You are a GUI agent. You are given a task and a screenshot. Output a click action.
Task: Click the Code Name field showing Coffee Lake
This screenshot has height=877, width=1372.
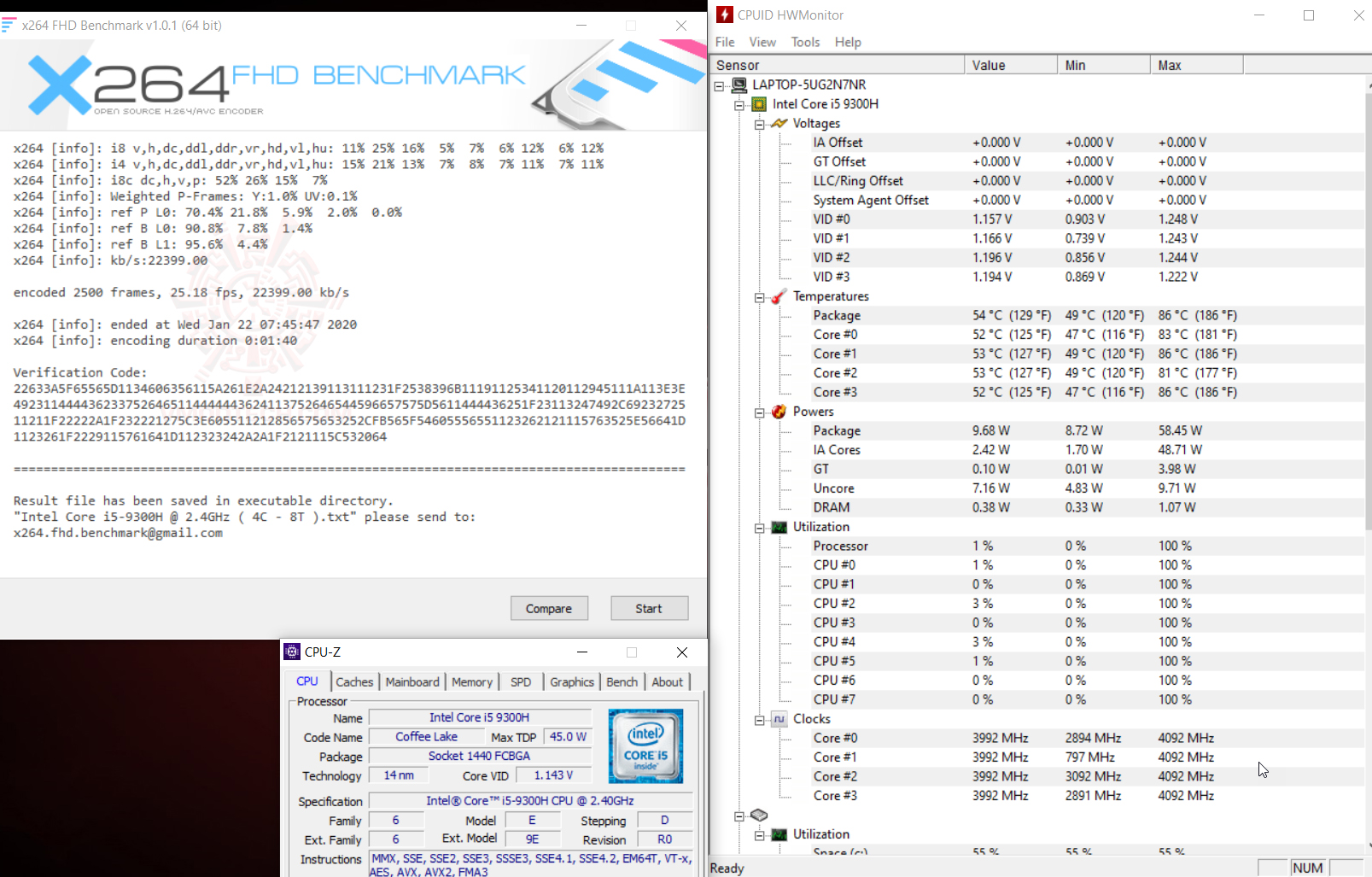[x=426, y=737]
